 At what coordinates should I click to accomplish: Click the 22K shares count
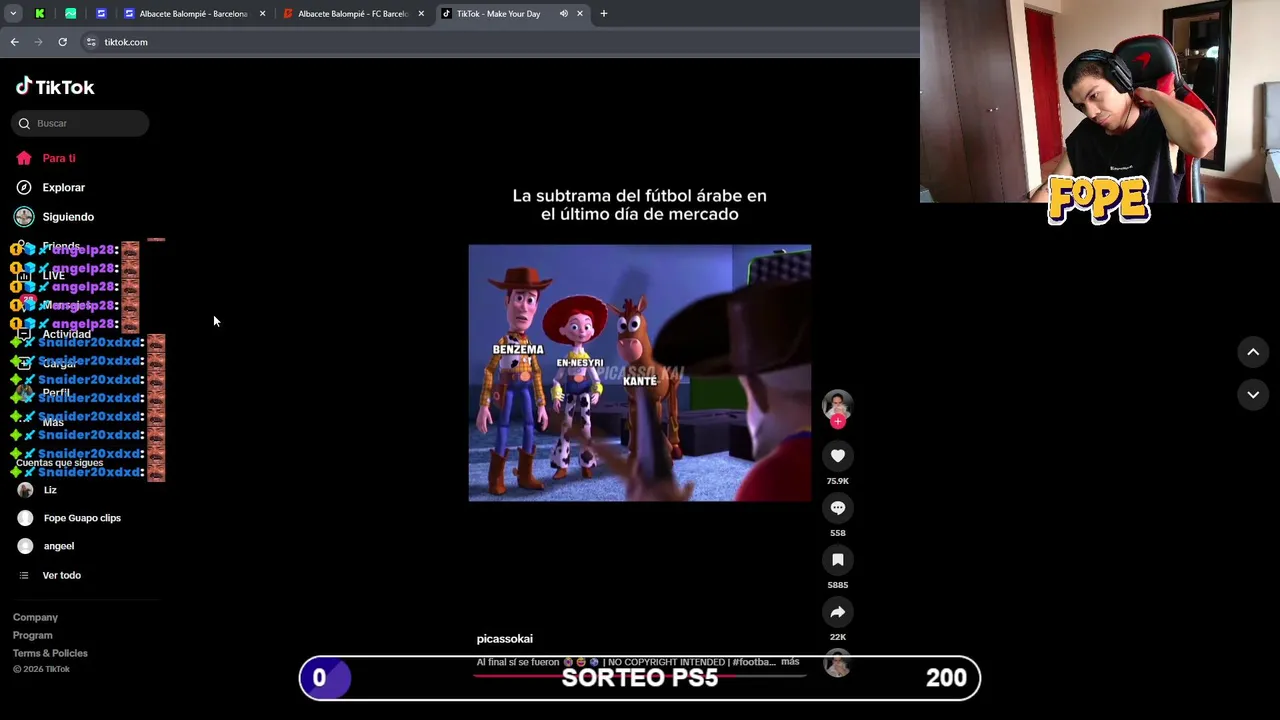838,637
